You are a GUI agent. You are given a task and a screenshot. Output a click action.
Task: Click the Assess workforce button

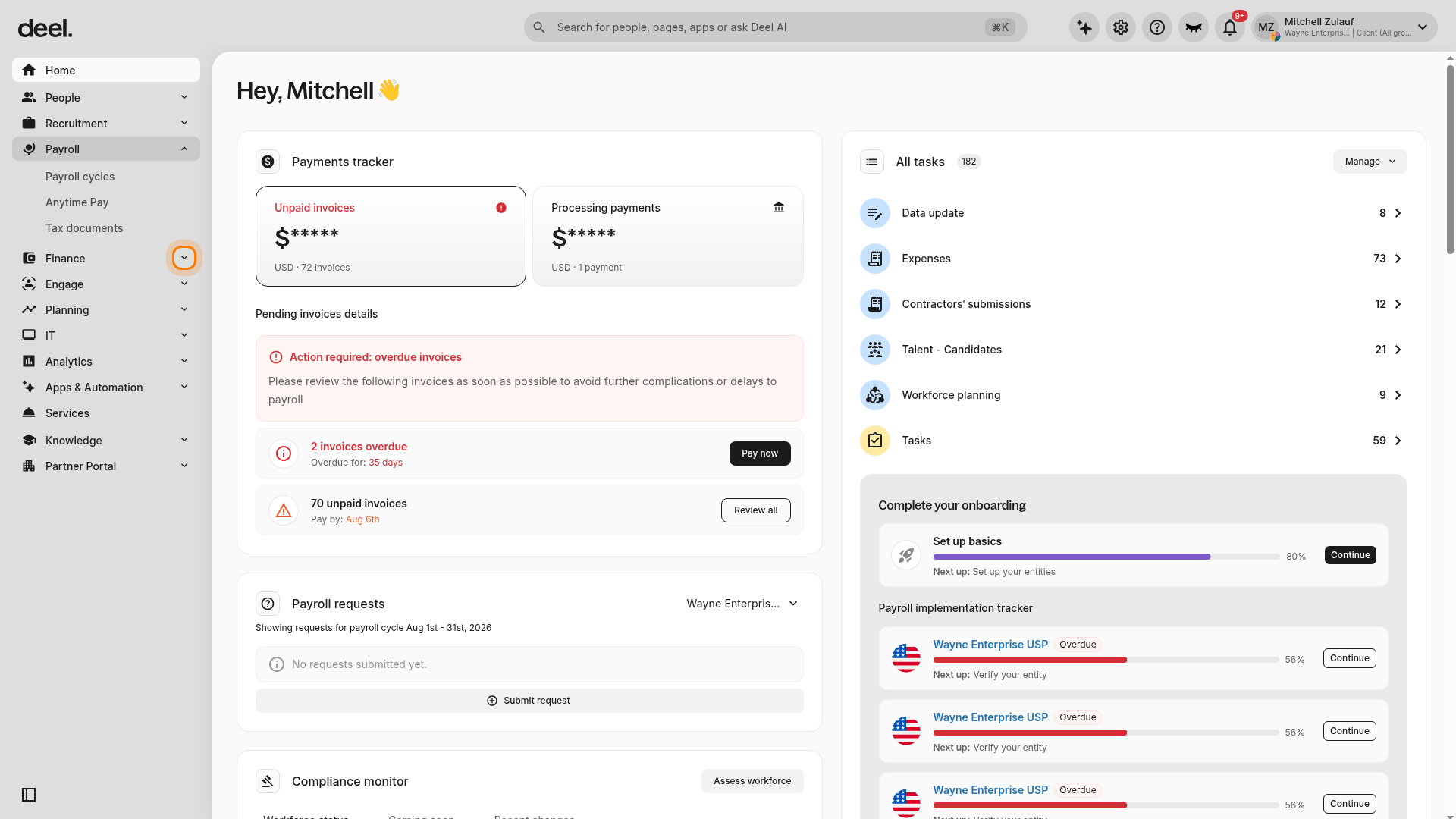click(752, 781)
